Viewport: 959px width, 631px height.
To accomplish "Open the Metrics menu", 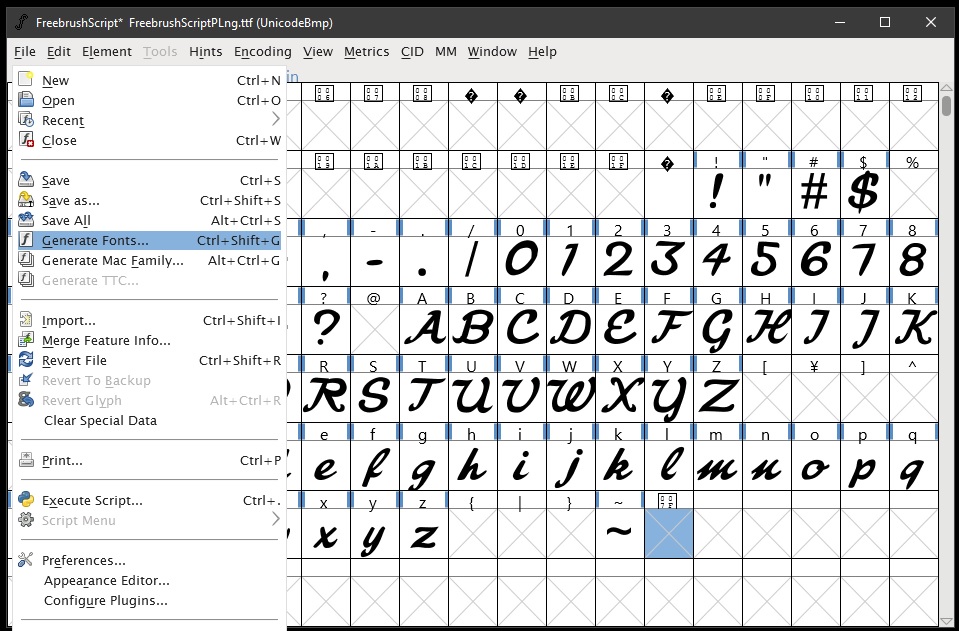I will coord(367,52).
